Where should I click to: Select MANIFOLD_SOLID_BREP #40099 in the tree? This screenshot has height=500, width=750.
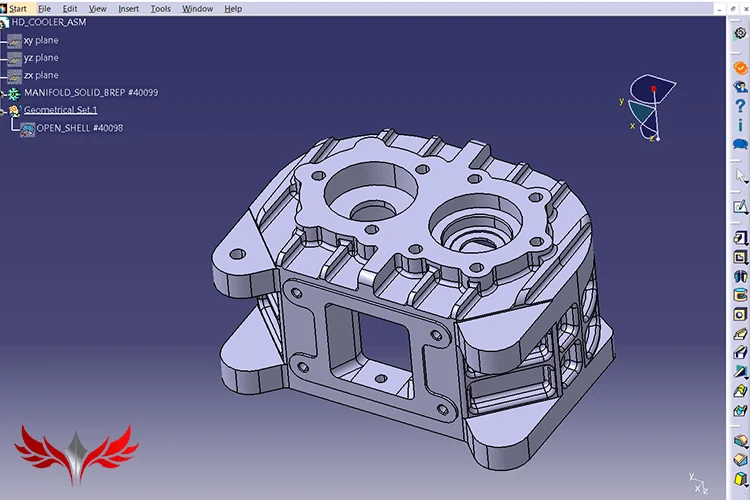click(91, 92)
